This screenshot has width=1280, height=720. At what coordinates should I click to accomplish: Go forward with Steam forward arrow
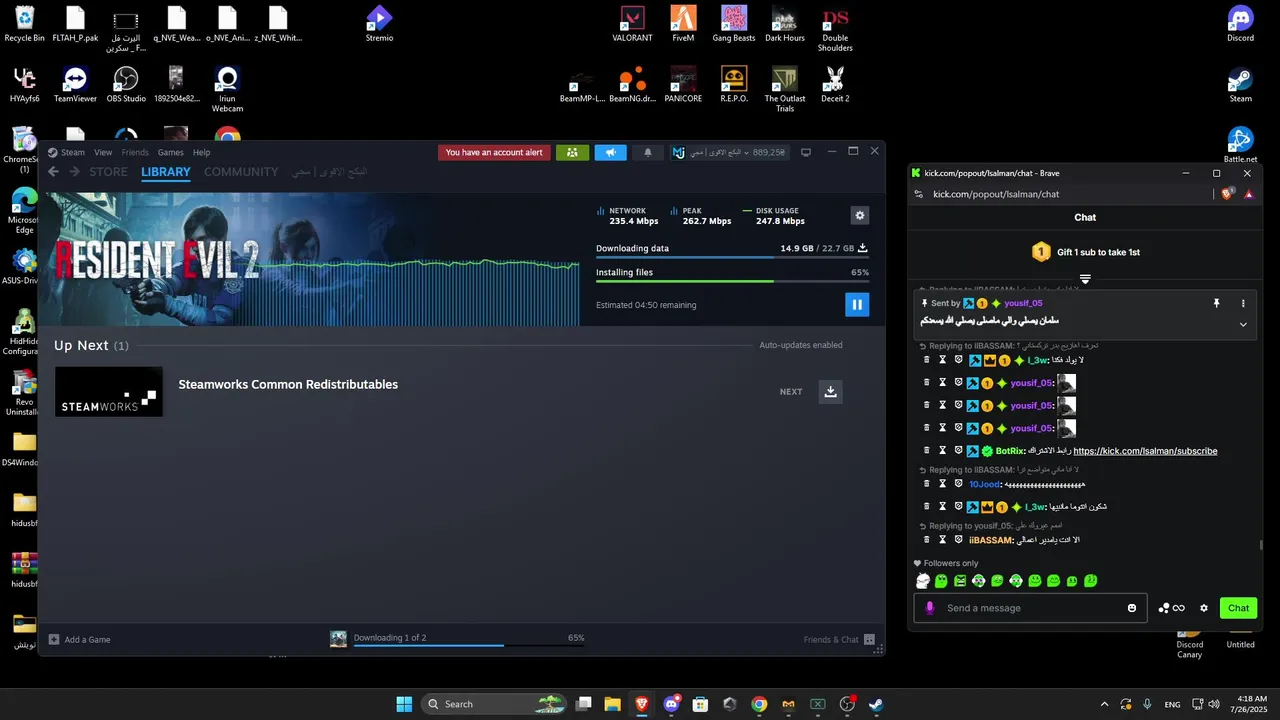pos(75,172)
